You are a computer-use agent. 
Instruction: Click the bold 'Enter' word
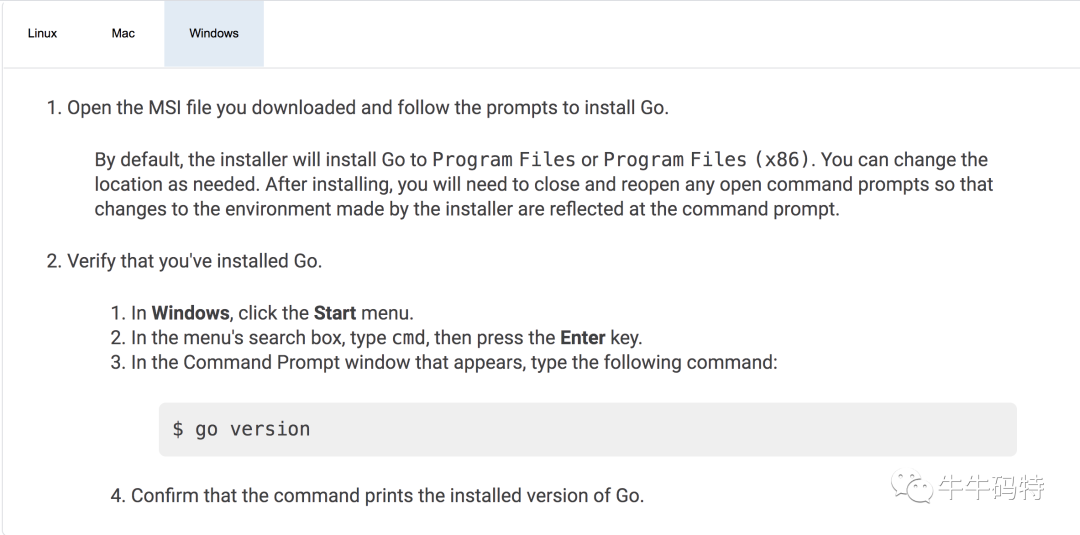(582, 337)
